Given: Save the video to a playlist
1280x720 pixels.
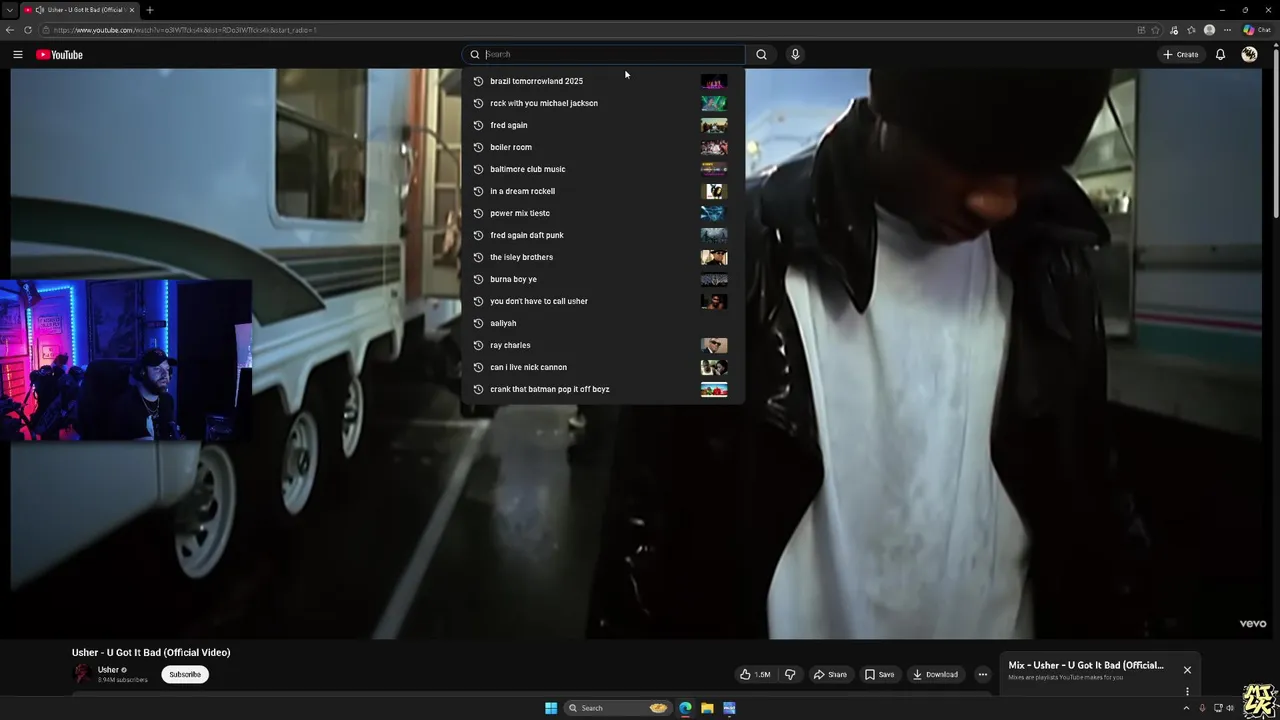Looking at the screenshot, I should (880, 674).
